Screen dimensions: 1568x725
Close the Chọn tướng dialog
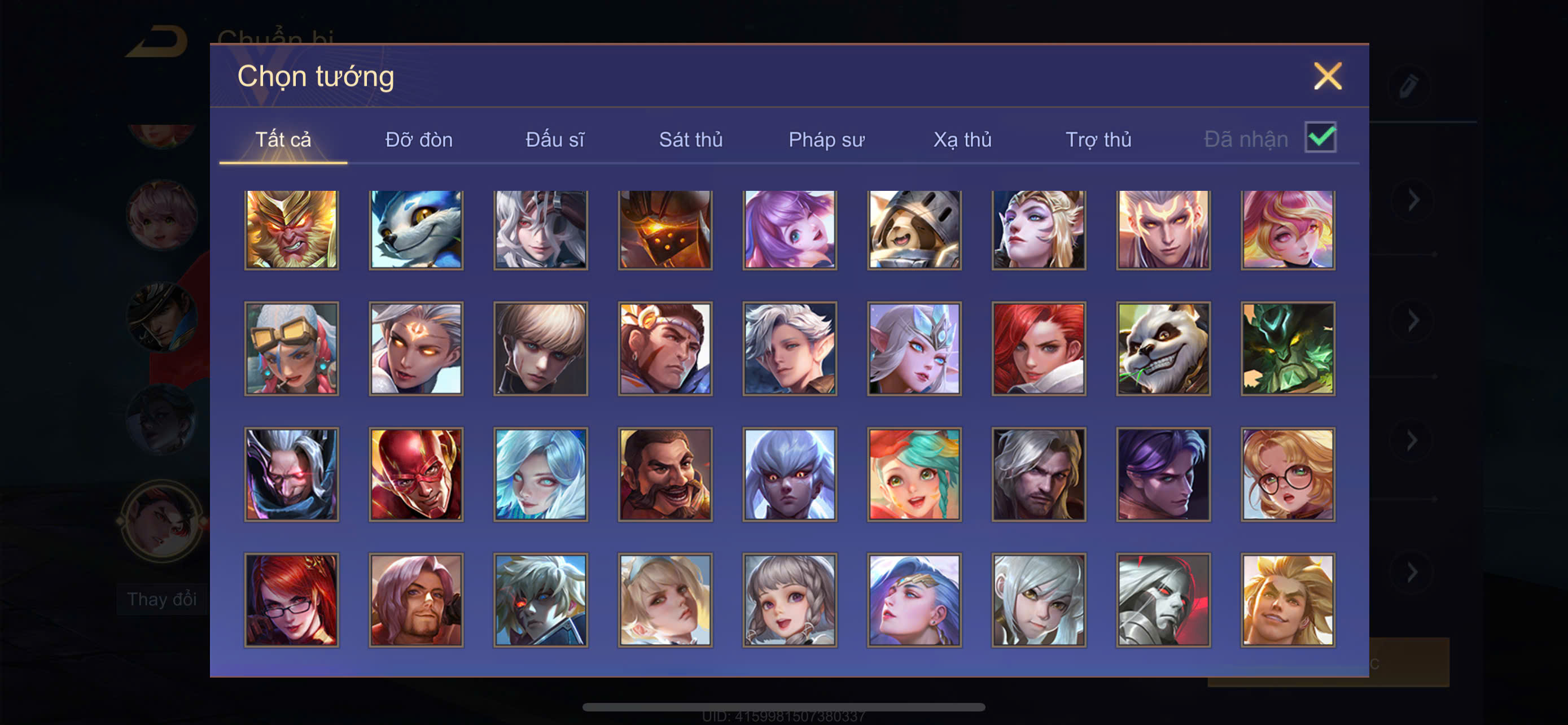(1328, 76)
